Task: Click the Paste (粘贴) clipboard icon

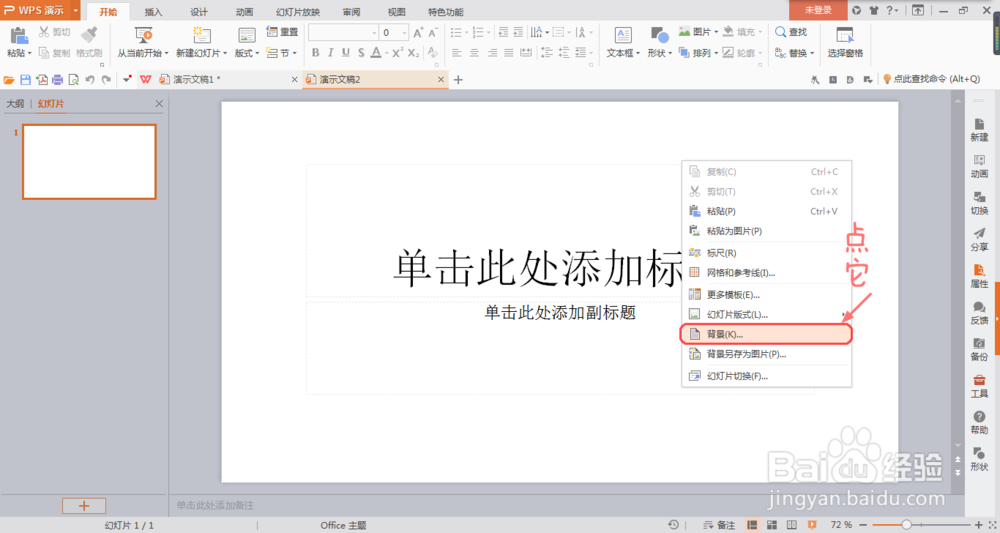Action: pyautogui.click(x=18, y=35)
